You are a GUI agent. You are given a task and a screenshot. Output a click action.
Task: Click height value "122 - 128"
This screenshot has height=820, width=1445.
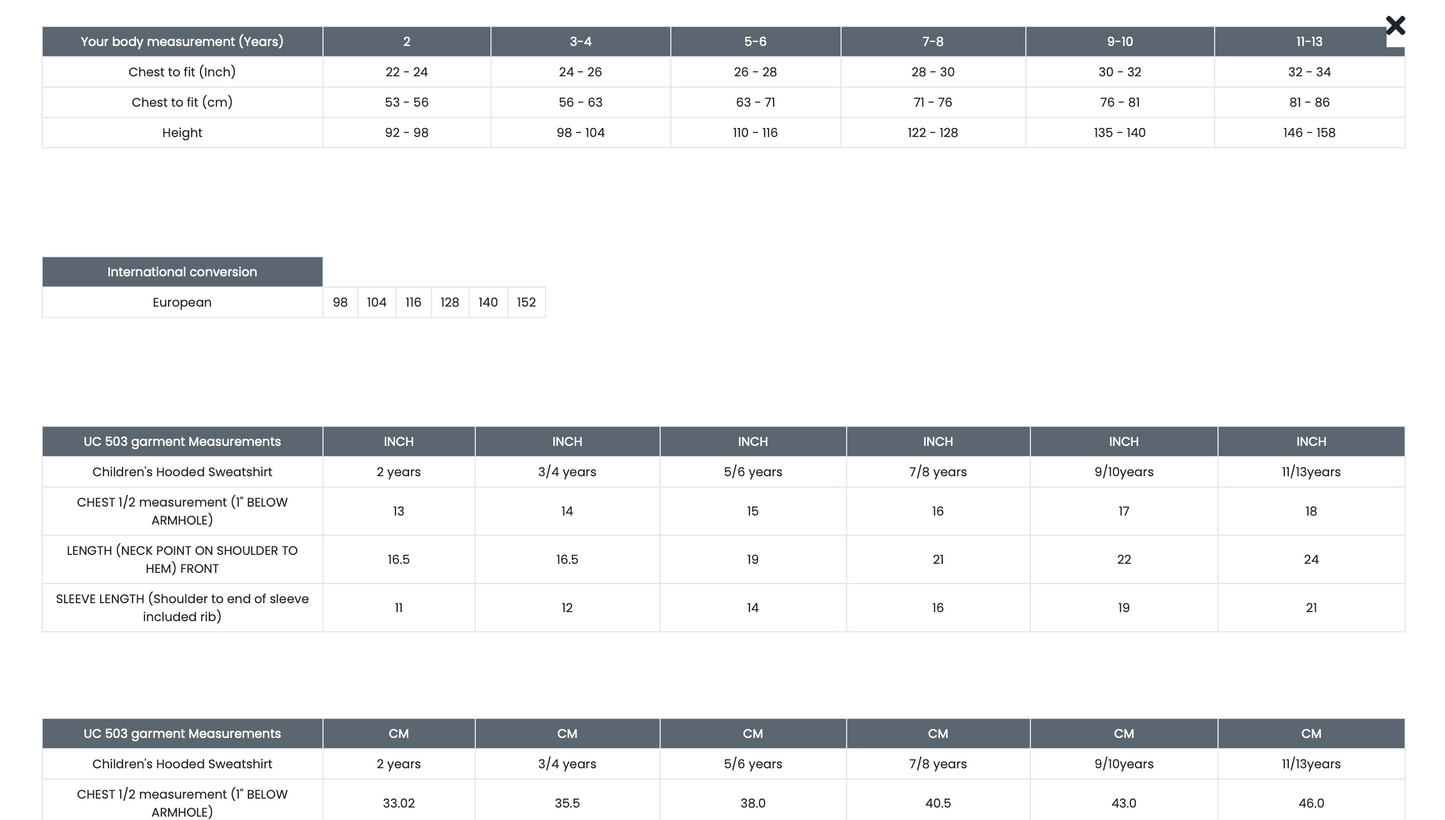(x=932, y=133)
